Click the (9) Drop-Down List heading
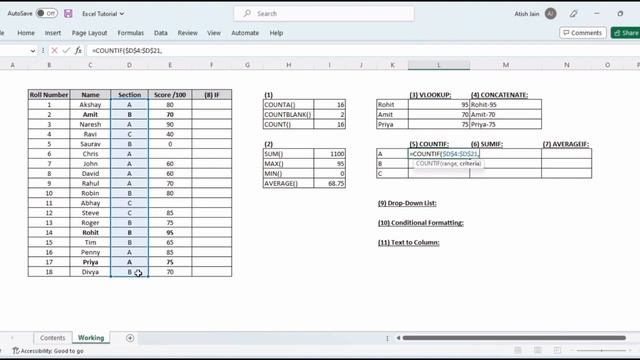Screen dimensions: 640x360 point(407,203)
